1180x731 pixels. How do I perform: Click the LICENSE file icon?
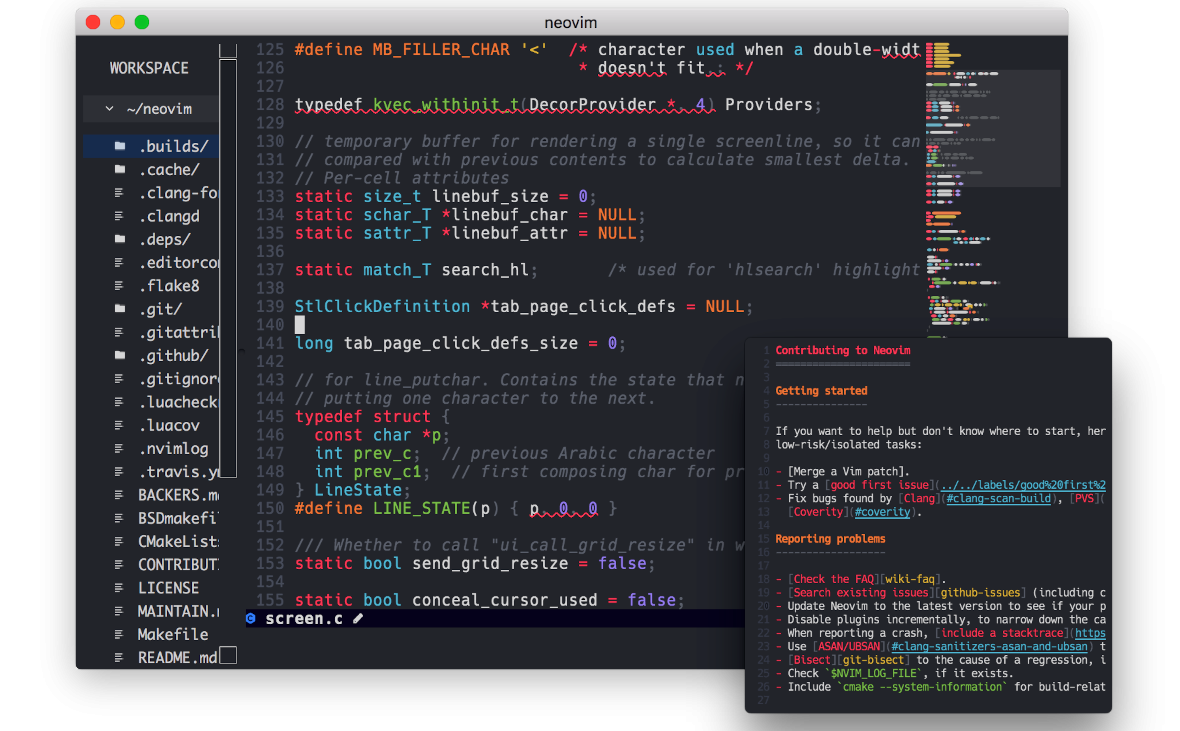coord(119,588)
